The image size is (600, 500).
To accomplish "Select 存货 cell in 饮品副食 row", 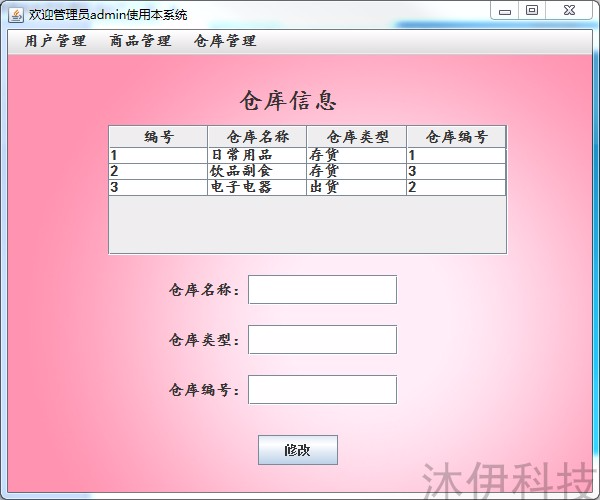I will click(x=357, y=171).
